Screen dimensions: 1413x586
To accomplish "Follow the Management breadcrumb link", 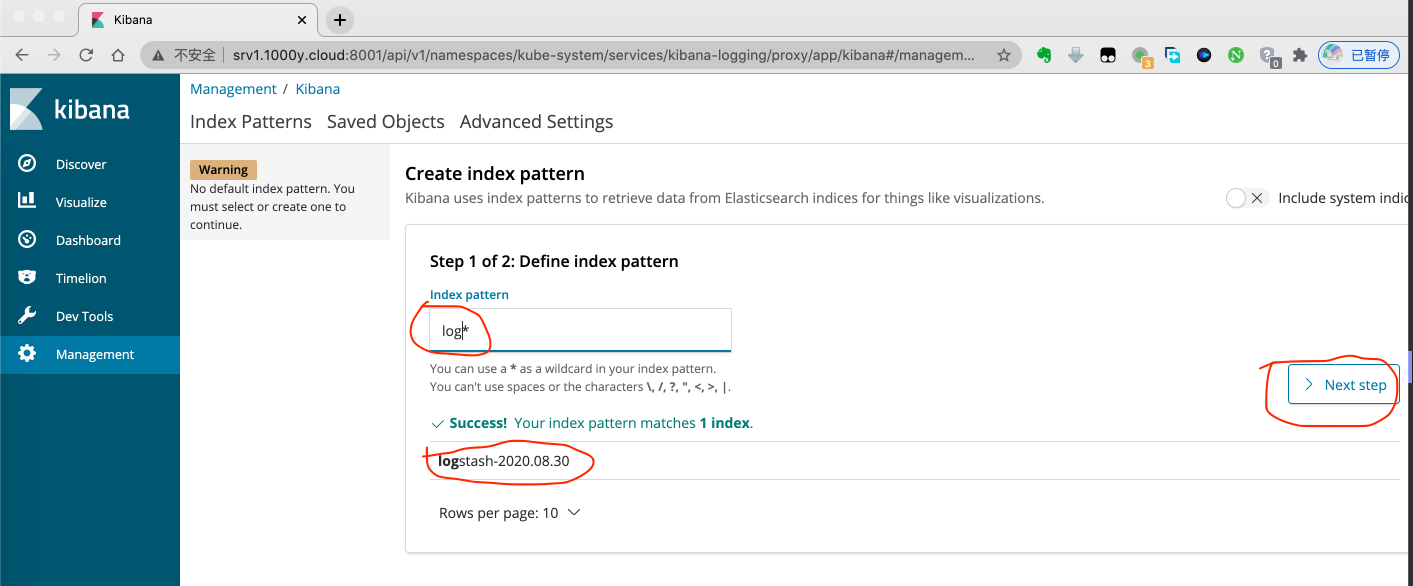I will click(233, 89).
